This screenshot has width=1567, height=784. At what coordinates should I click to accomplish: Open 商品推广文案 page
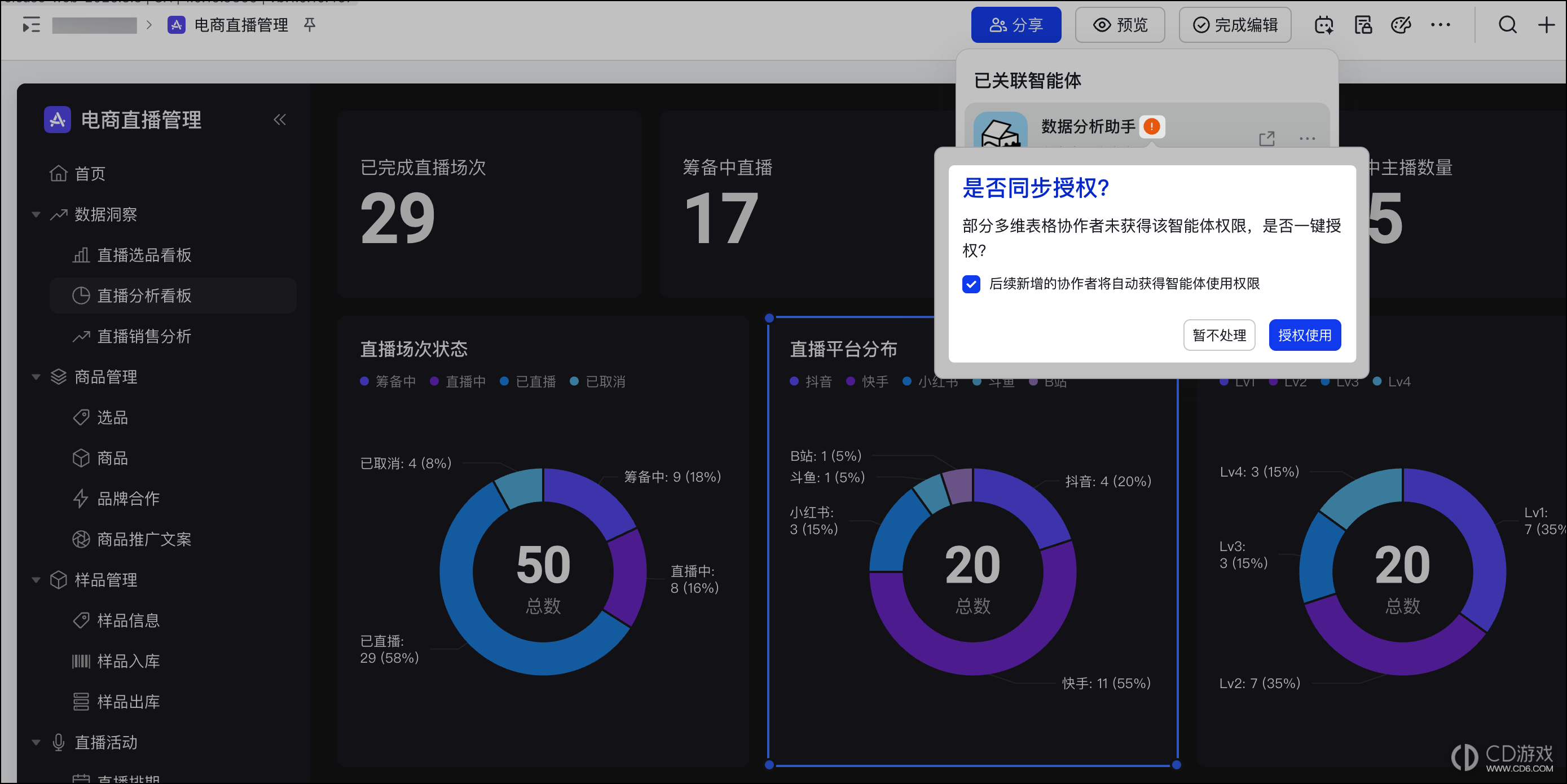pos(172,540)
